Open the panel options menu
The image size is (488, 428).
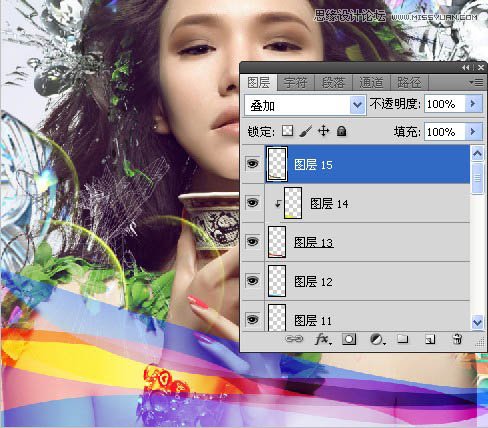[x=476, y=82]
